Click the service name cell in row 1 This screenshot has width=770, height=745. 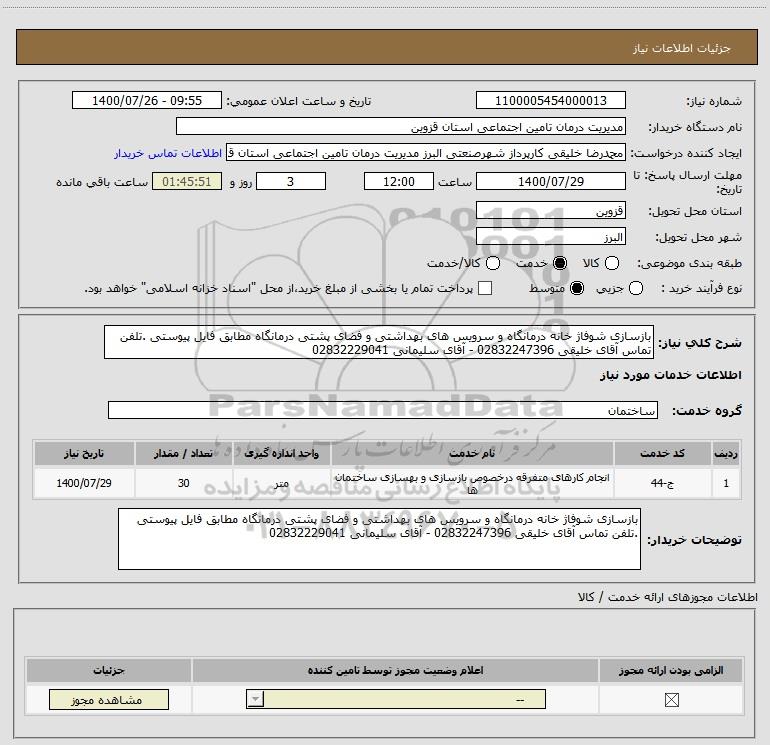coord(472,483)
